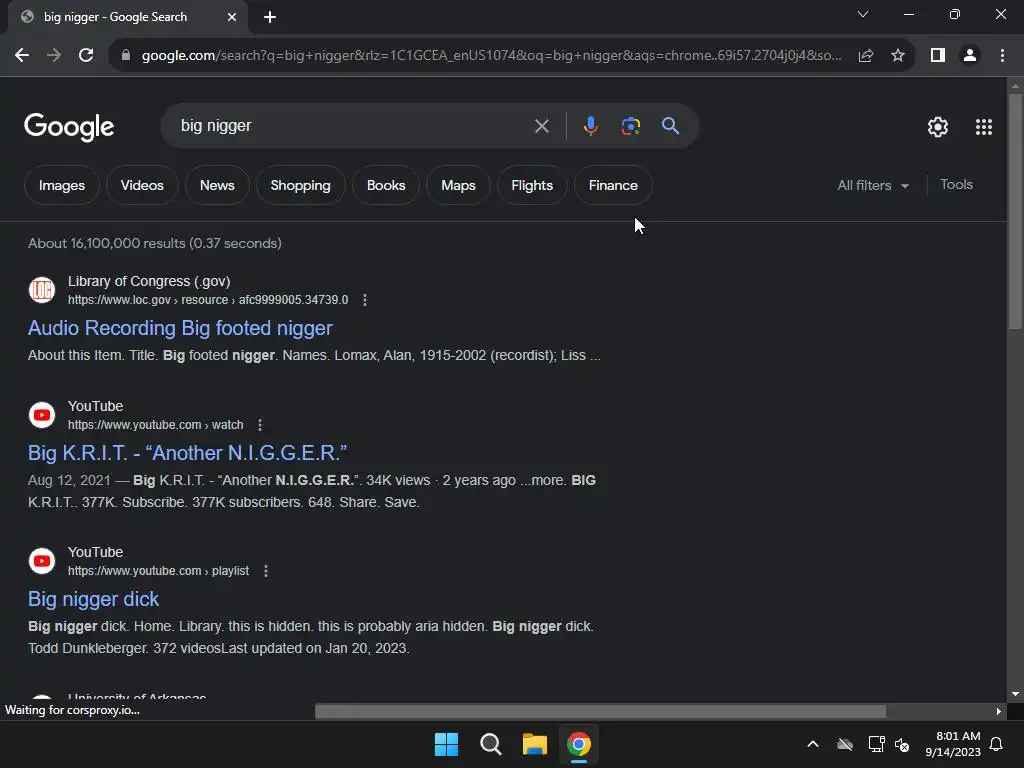Bookmark this tab with the star
Viewport: 1024px width, 768px height.
(x=898, y=56)
